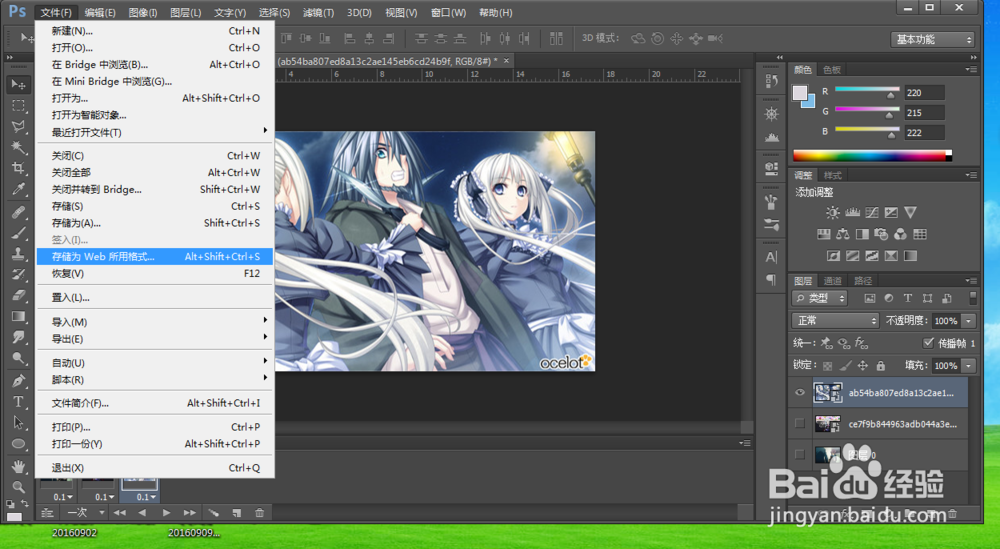Select the Eyedropper tool
The height and width of the screenshot is (549, 1000).
pos(18,189)
